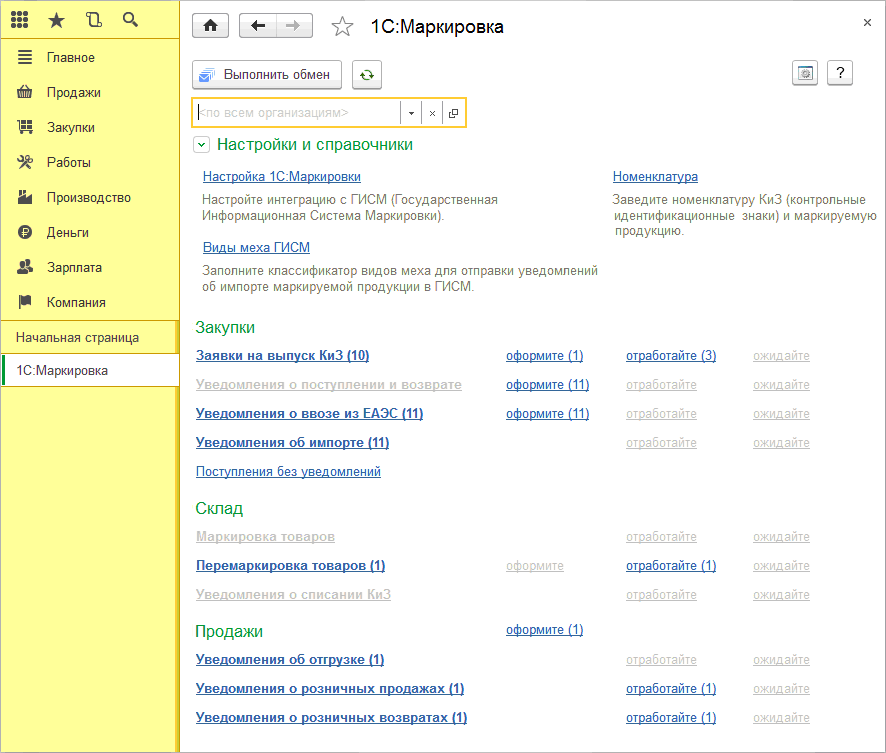Open Настройка 1С:Маркировки link
Screen dimensions: 886x753
pyautogui.click(x=281, y=177)
